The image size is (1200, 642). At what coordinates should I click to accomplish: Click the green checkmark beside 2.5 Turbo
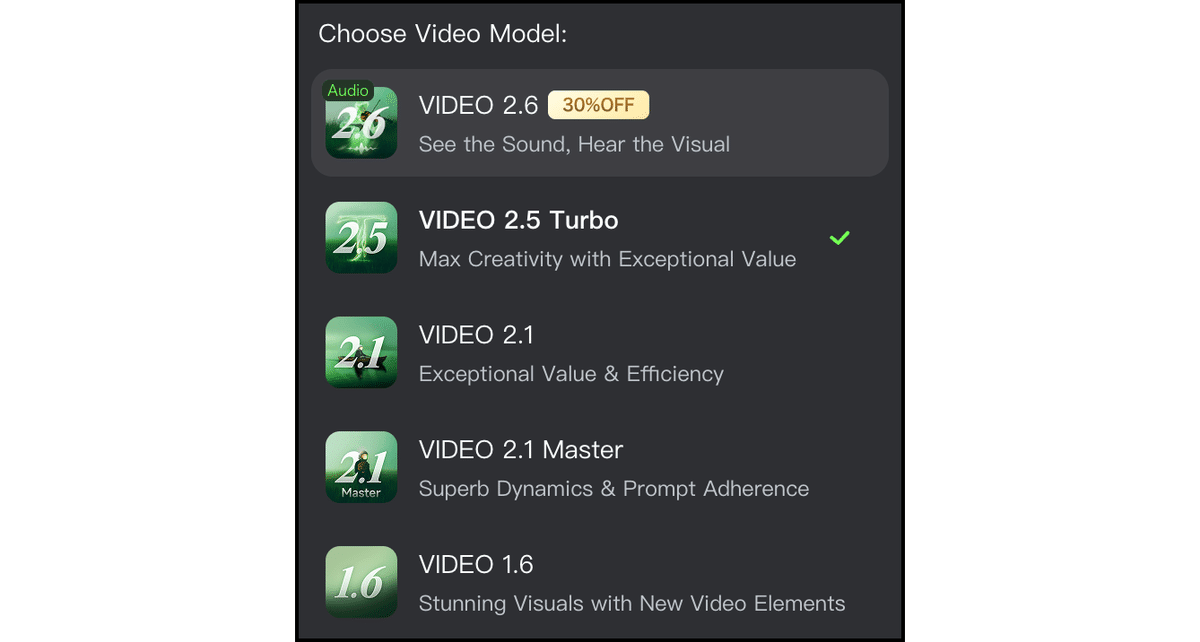840,238
